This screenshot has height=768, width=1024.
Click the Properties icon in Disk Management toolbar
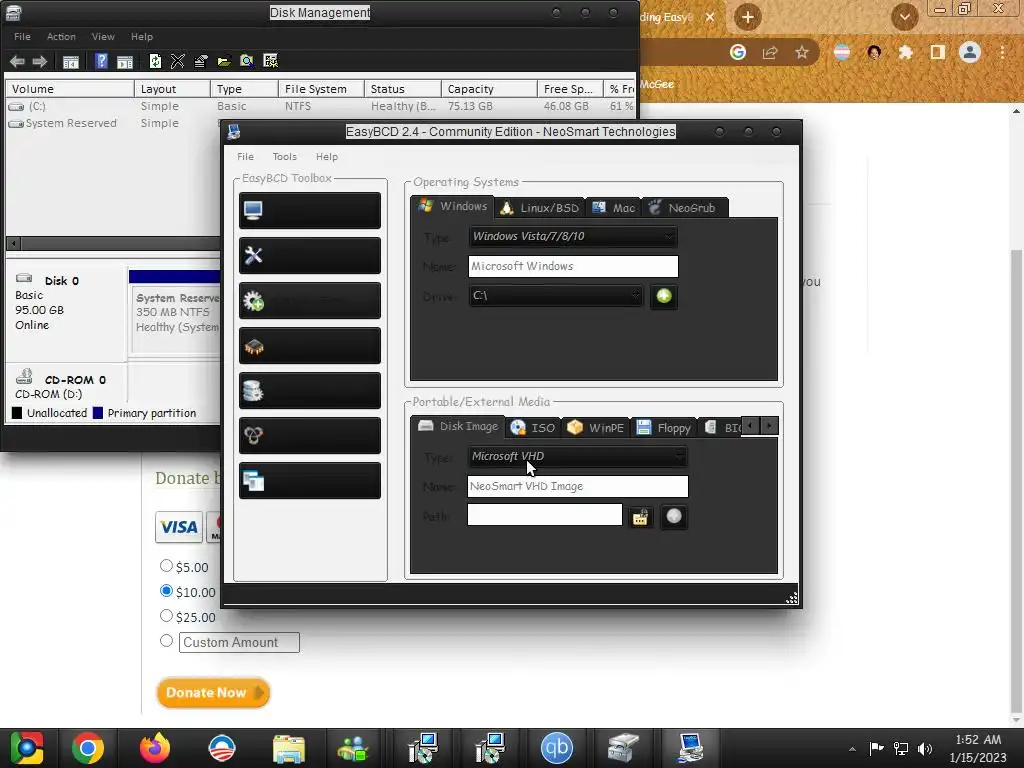coord(200,61)
